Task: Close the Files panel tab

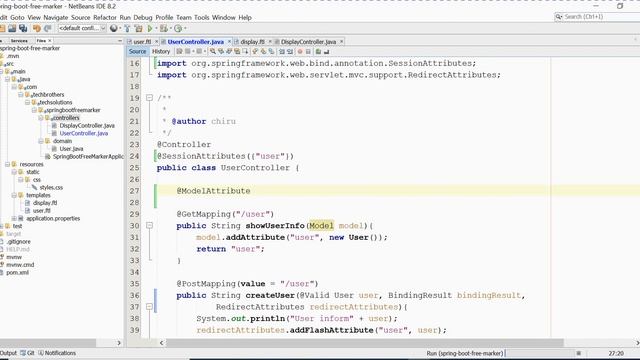Action: pyautogui.click(x=50, y=41)
